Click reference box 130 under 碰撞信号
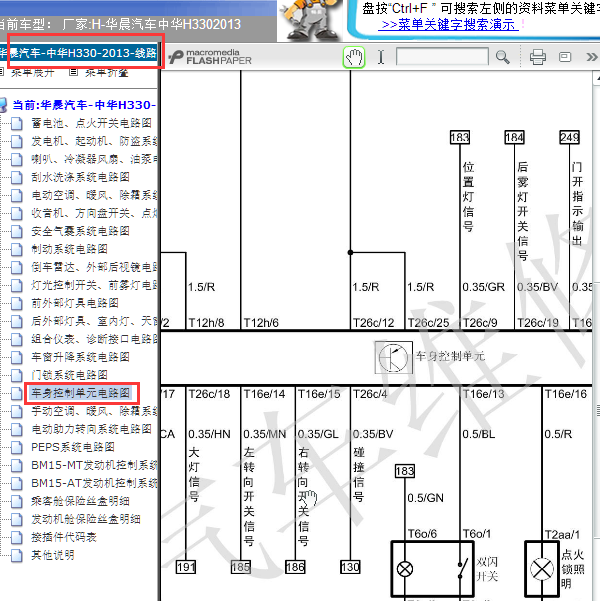The height and width of the screenshot is (601, 600). click(x=350, y=567)
